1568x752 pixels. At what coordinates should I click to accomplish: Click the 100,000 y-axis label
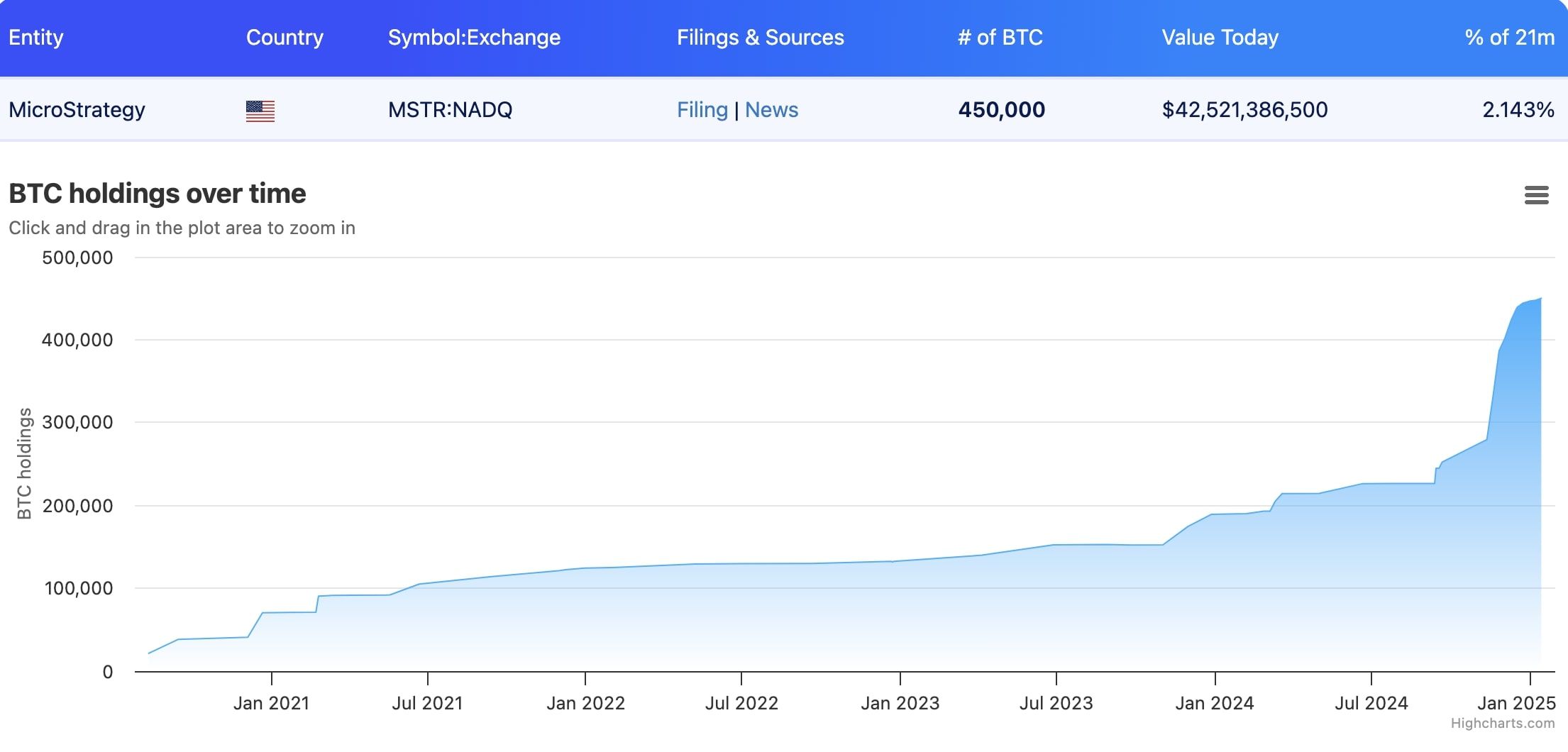click(79, 588)
